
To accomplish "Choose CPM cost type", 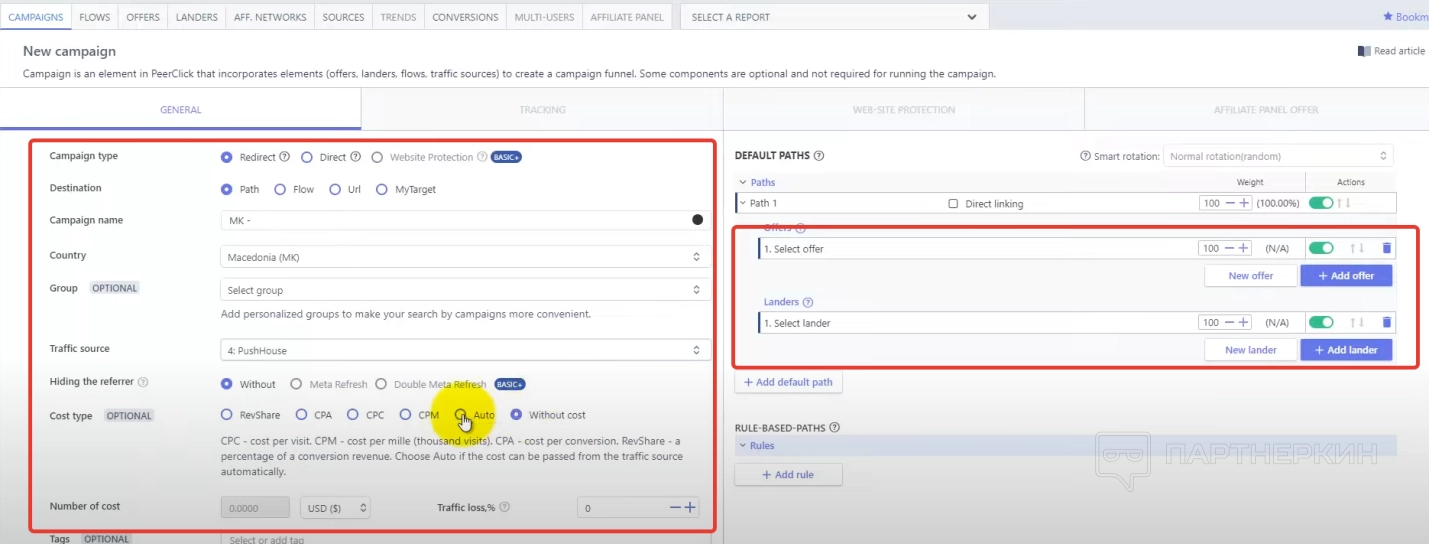I will tap(405, 414).
